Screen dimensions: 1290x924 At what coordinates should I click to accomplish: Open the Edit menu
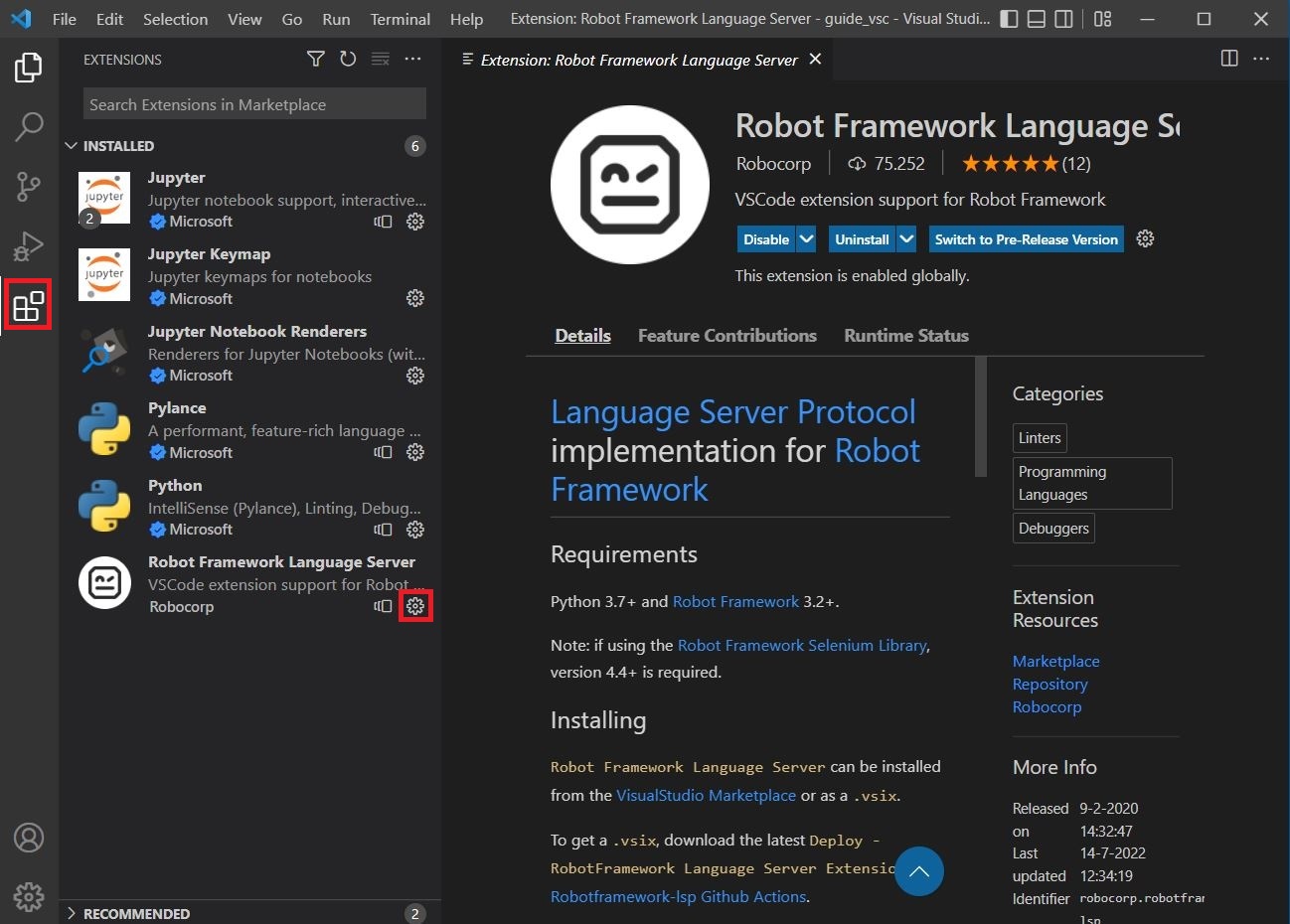pos(110,19)
